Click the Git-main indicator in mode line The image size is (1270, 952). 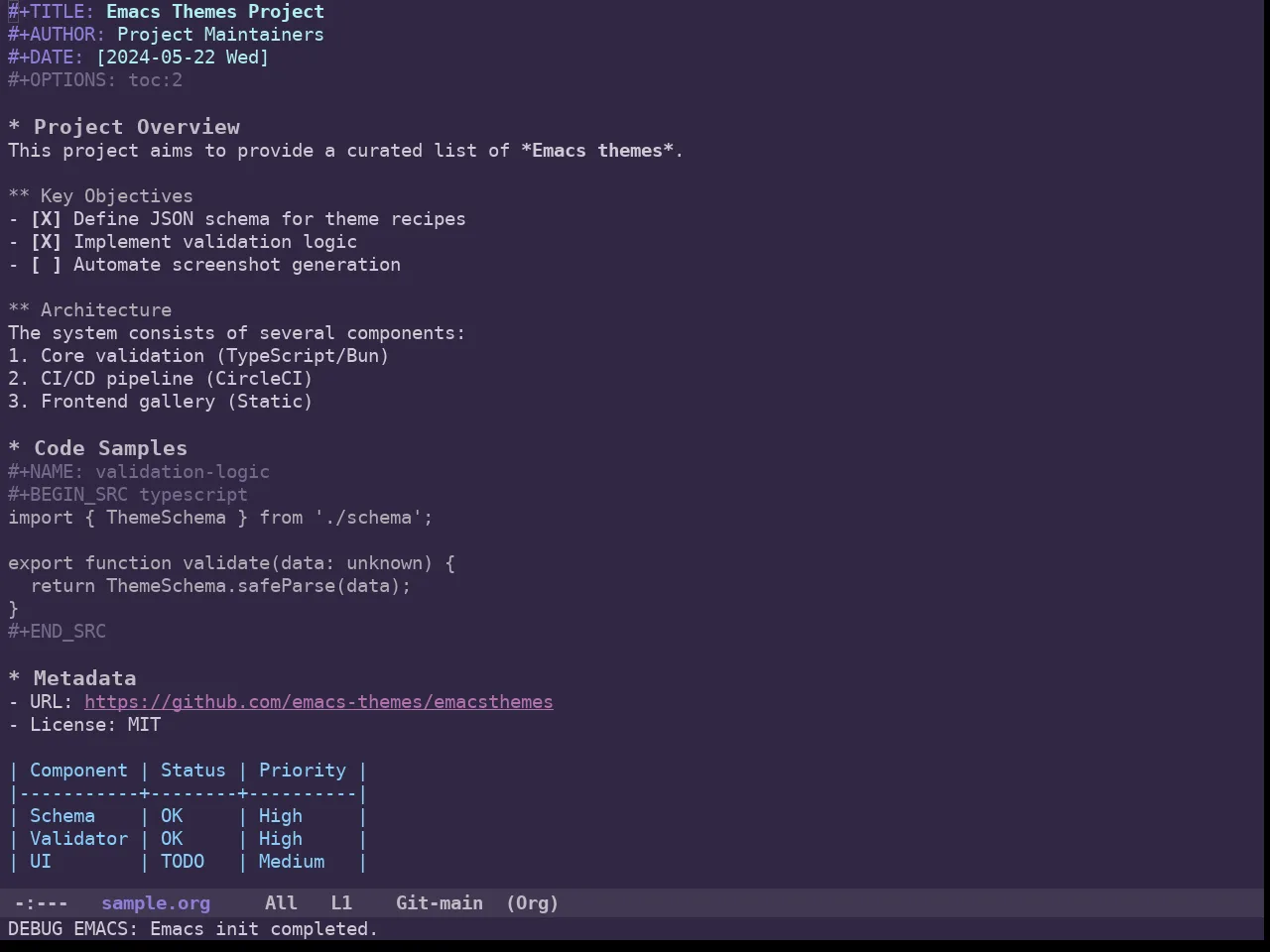pos(440,903)
